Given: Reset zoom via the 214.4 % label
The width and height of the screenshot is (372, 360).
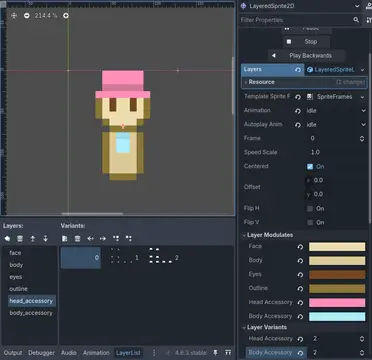Looking at the screenshot, I should (46, 16).
